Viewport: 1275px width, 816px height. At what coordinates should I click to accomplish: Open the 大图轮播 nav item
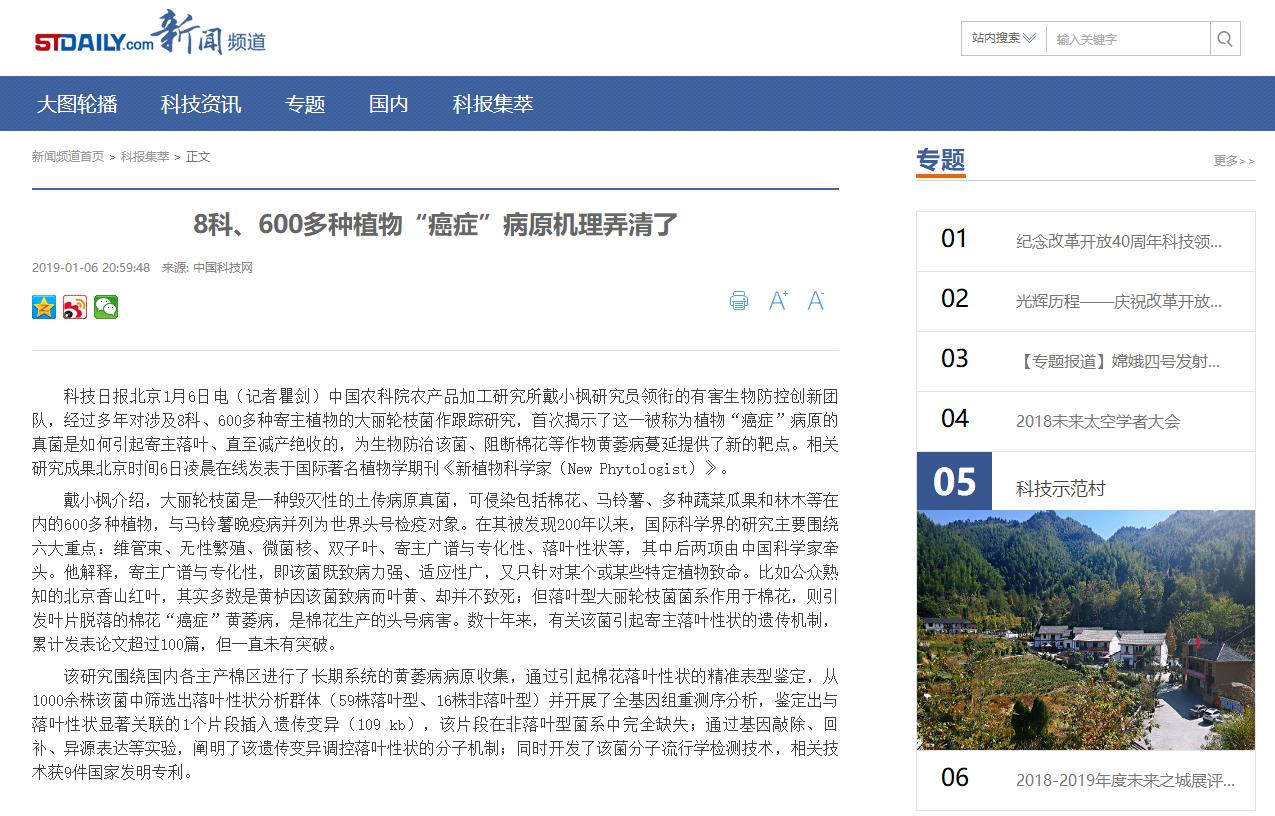tap(77, 104)
